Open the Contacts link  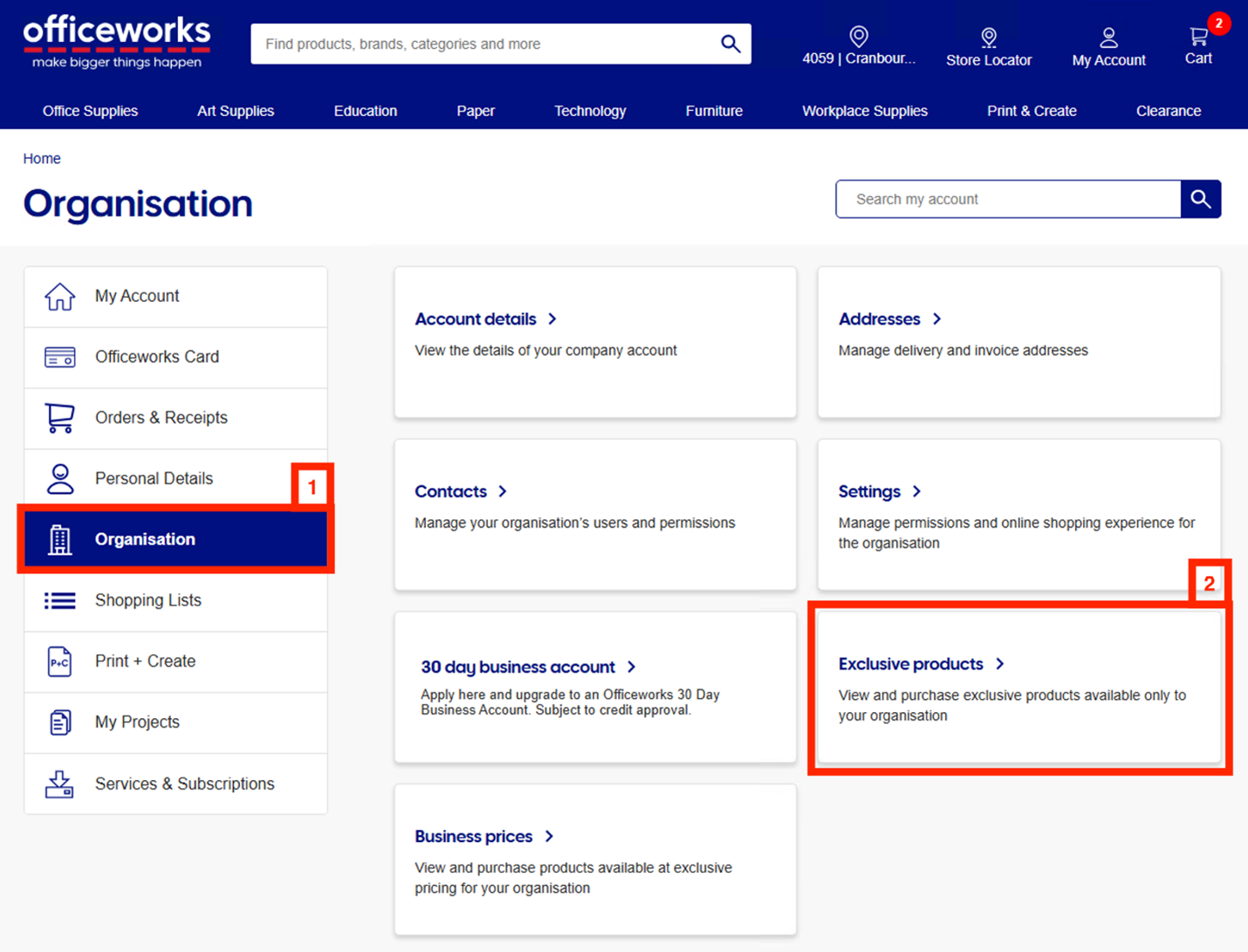(x=450, y=491)
